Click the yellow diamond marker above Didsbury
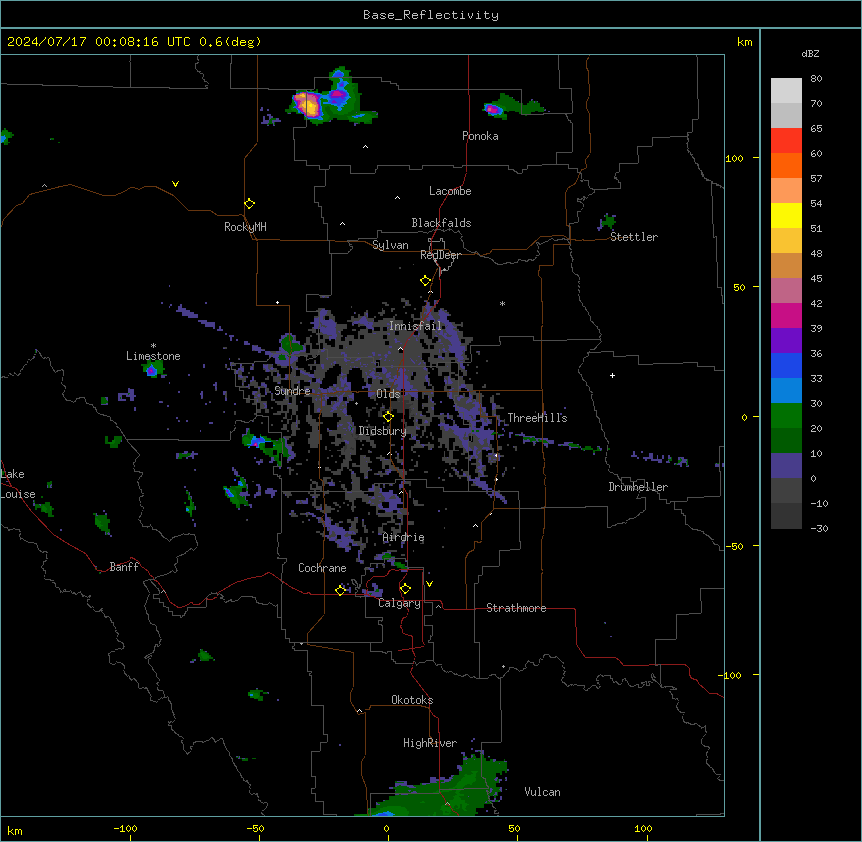The width and height of the screenshot is (862, 842). point(388,417)
